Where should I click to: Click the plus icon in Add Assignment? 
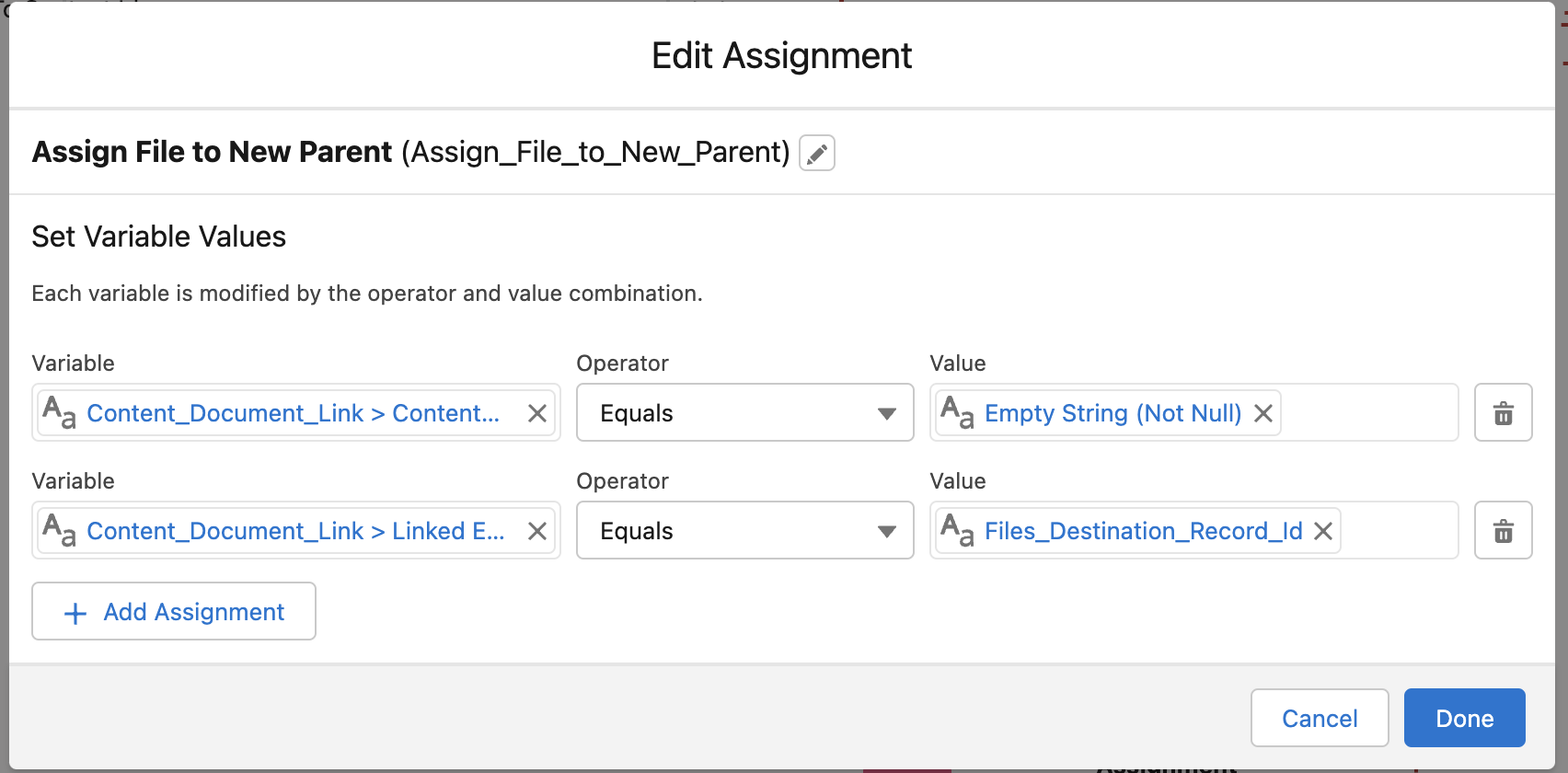(x=75, y=613)
